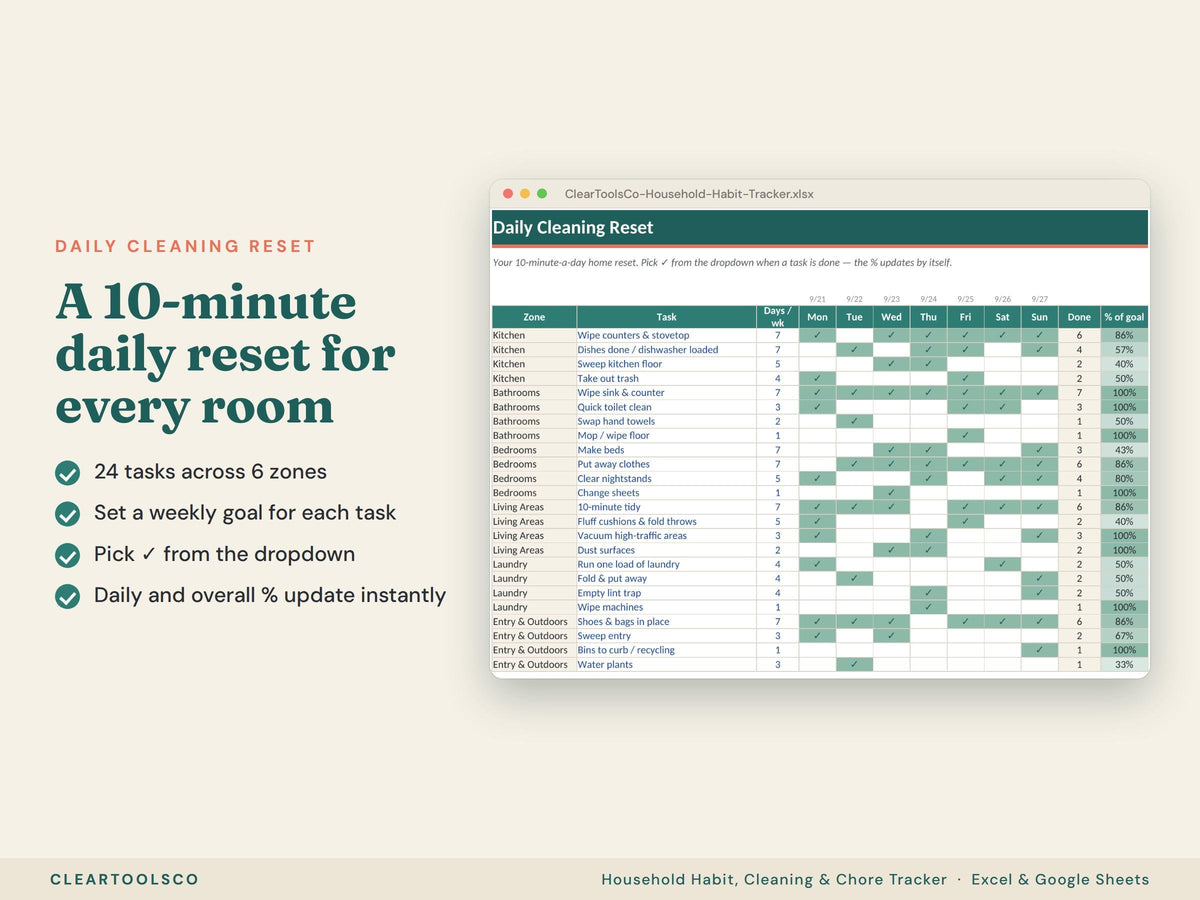The image size is (1200, 900).
Task: Select the 'Wipe sink & counter' task link
Action: tap(620, 393)
